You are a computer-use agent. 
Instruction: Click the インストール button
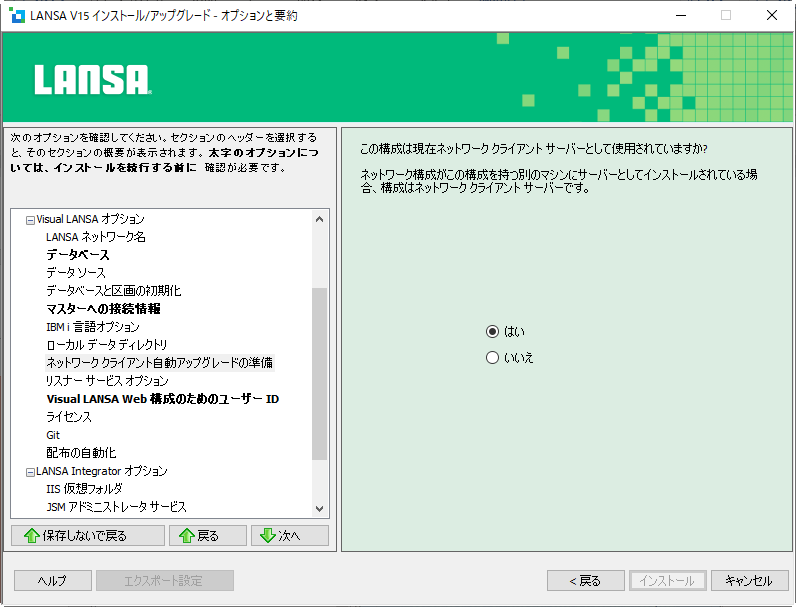tap(668, 581)
